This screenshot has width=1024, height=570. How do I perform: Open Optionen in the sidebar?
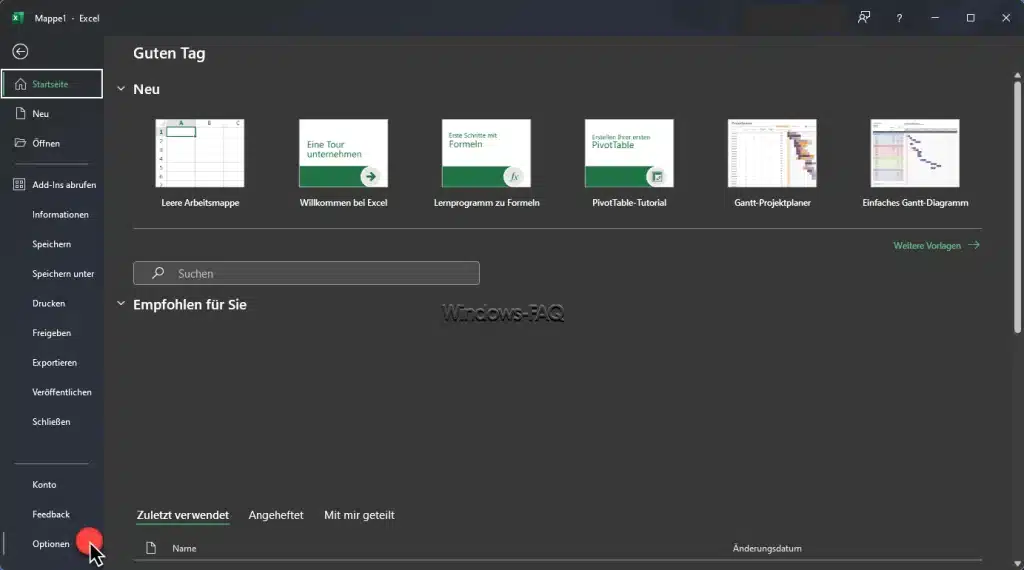click(51, 544)
